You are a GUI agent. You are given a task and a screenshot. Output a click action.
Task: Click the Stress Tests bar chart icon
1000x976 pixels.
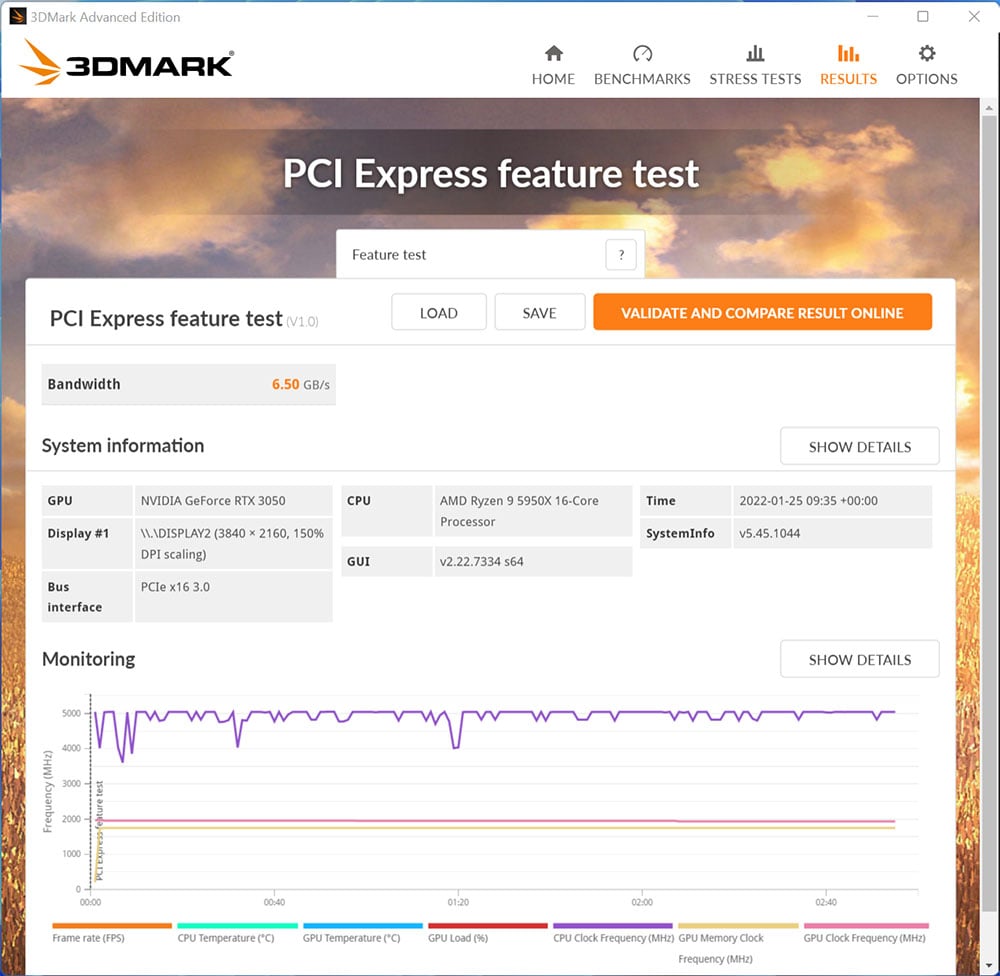[755, 54]
